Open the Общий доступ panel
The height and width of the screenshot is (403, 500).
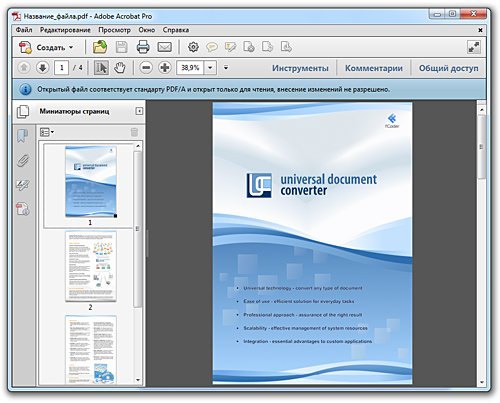[x=448, y=68]
